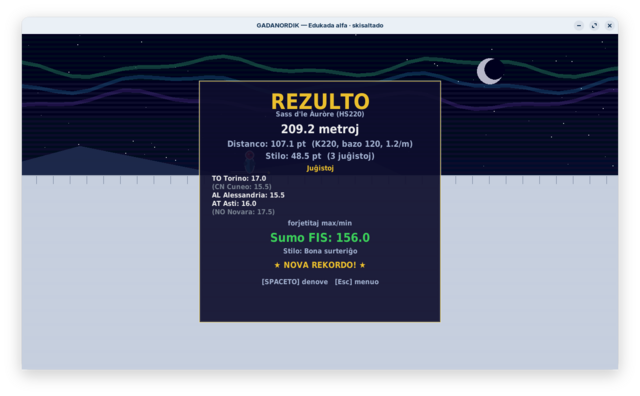Click the hill name Sass d'le Auròre (HS220)

pyautogui.click(x=320, y=114)
